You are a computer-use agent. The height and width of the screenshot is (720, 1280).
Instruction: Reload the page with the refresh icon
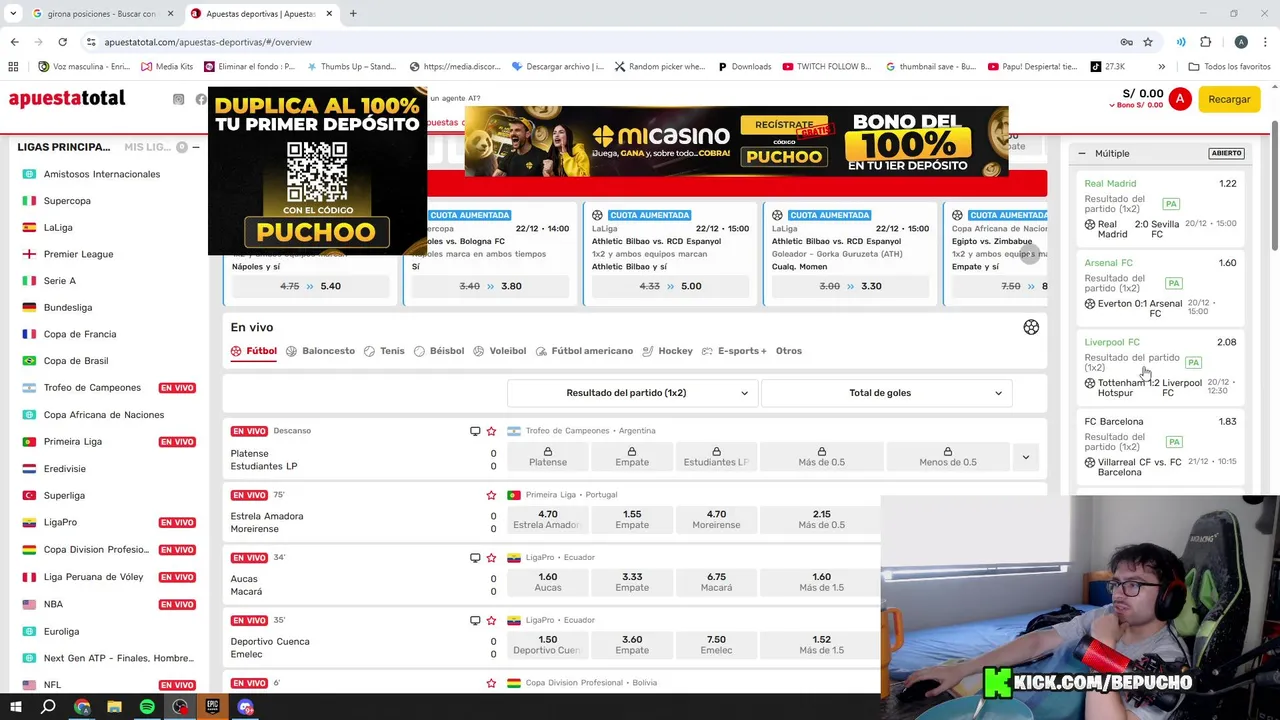click(62, 42)
